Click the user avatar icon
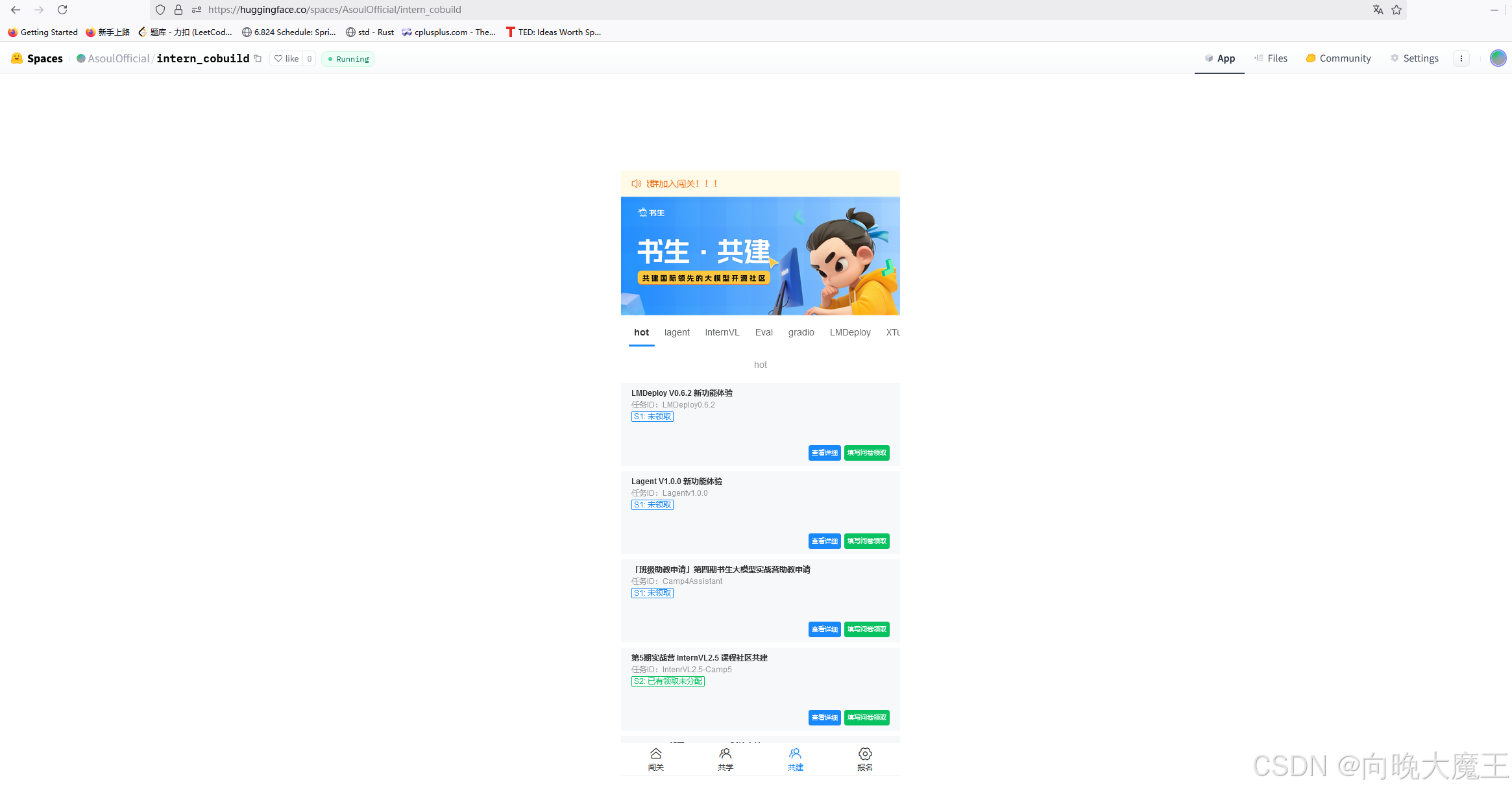1512x791 pixels. (1498, 58)
